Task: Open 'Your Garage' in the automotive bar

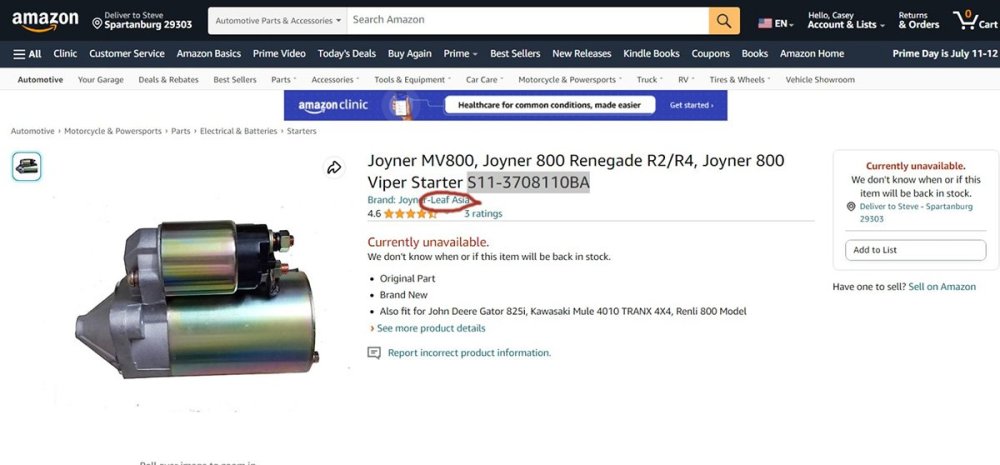Action: click(x=101, y=80)
